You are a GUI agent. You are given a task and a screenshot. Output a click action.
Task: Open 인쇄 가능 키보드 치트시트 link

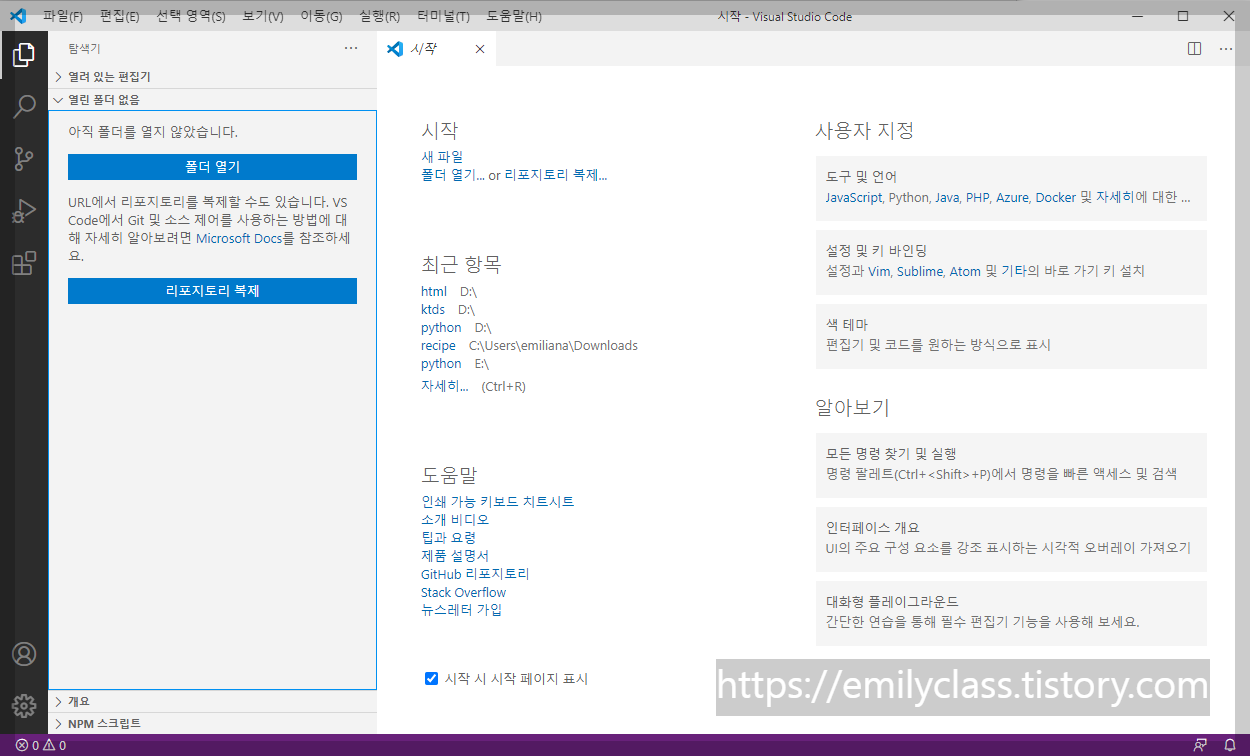pyautogui.click(x=498, y=502)
